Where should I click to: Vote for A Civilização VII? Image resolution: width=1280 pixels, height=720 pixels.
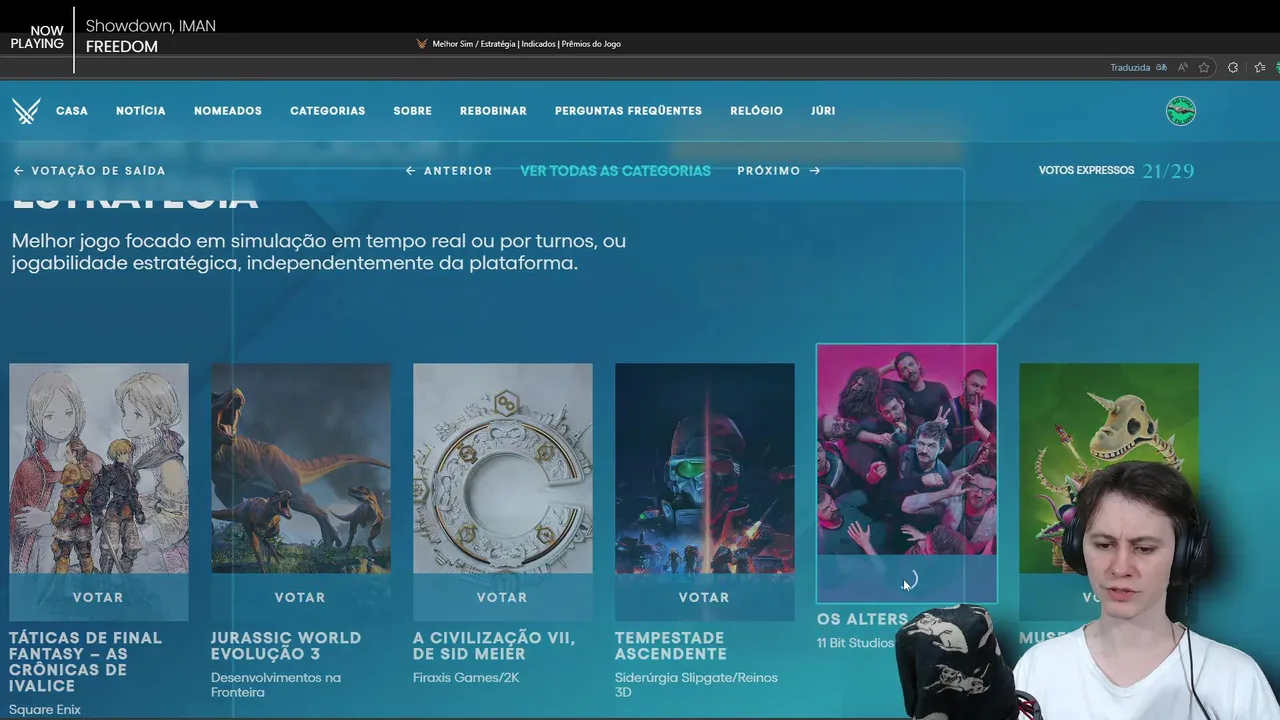pyautogui.click(x=502, y=597)
